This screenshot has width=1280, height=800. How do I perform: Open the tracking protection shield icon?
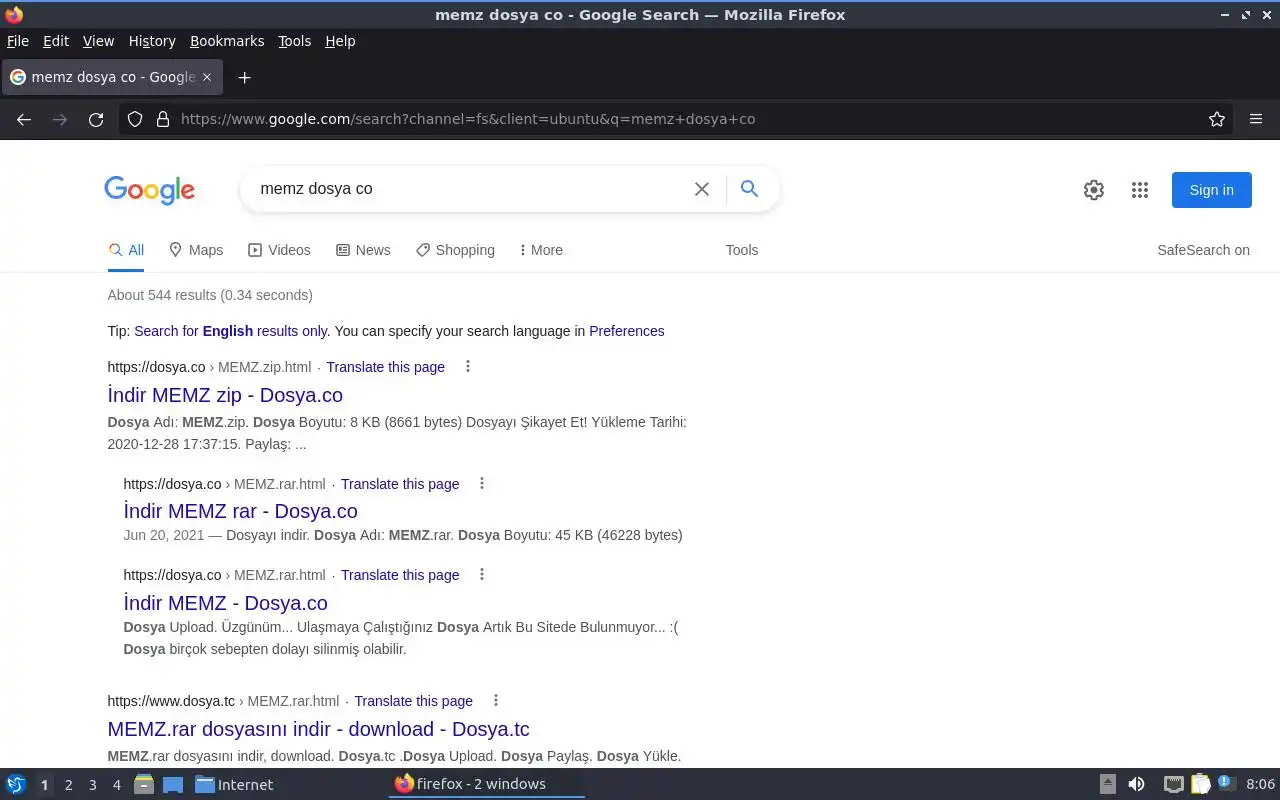click(x=136, y=119)
